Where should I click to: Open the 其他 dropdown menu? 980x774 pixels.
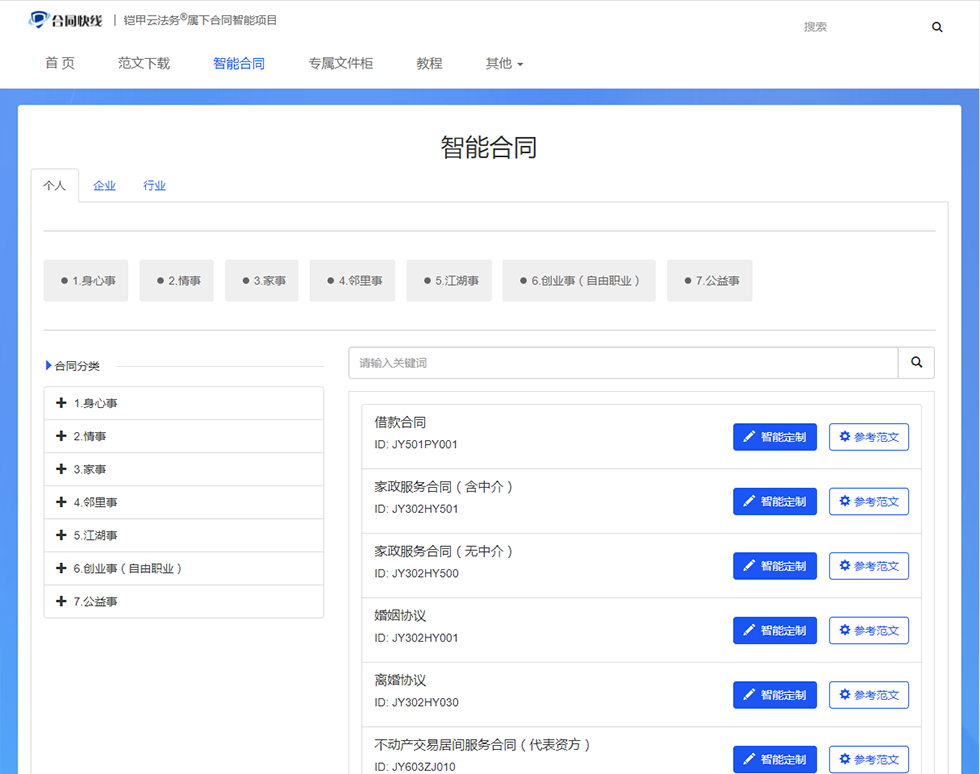point(504,63)
